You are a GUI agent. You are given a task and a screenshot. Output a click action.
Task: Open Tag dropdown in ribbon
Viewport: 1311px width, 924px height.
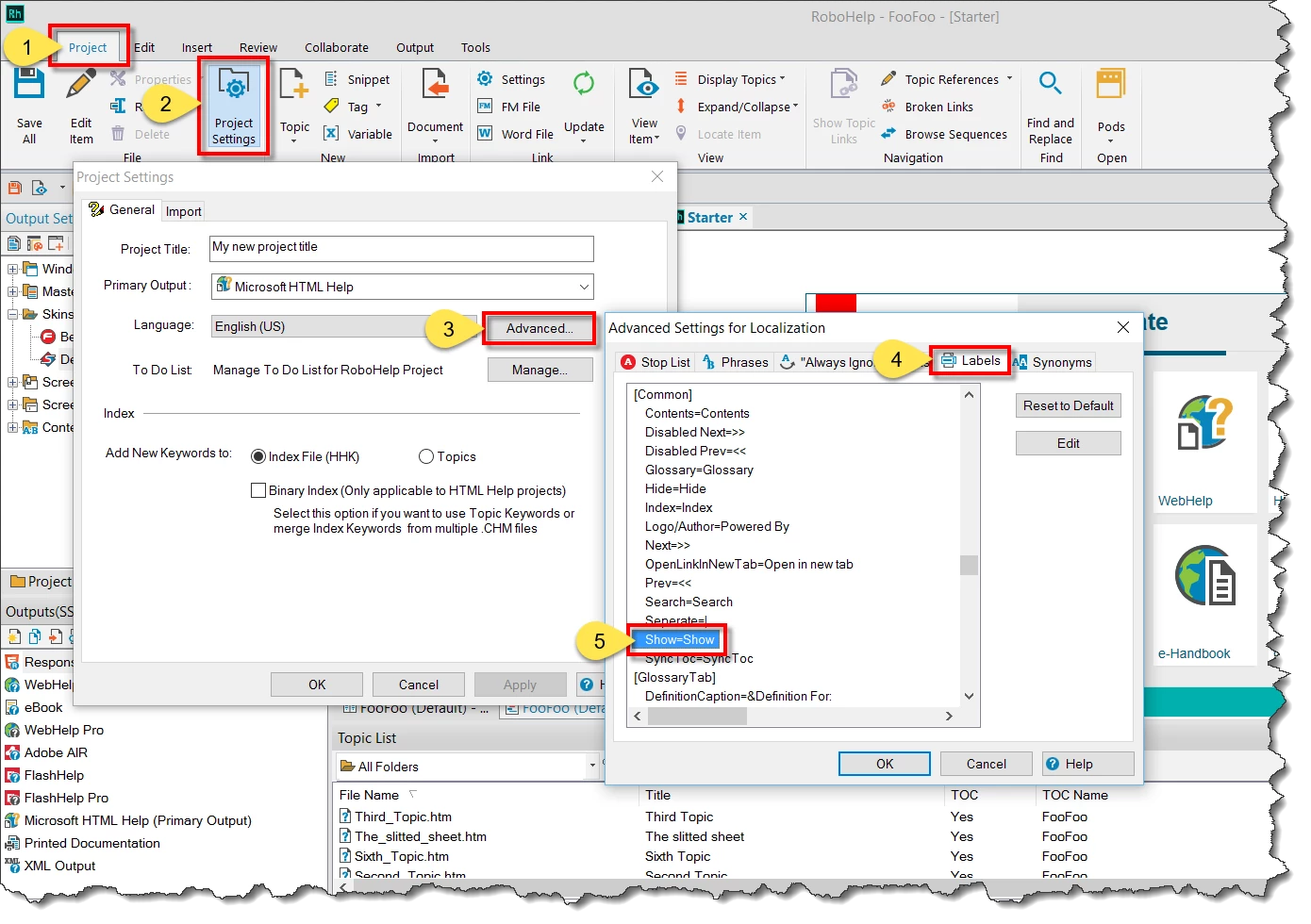tap(379, 107)
